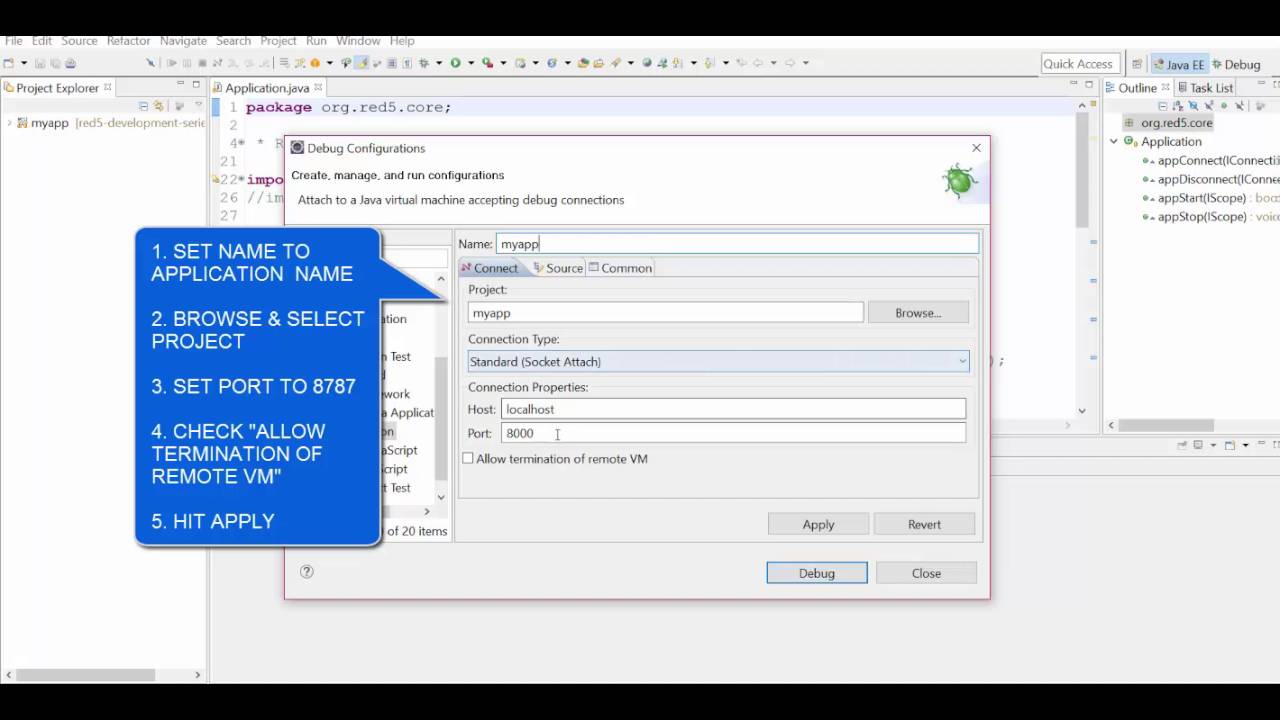Viewport: 1280px width, 720px height.
Task: Minimize the Project Explorer view
Action: point(181,84)
